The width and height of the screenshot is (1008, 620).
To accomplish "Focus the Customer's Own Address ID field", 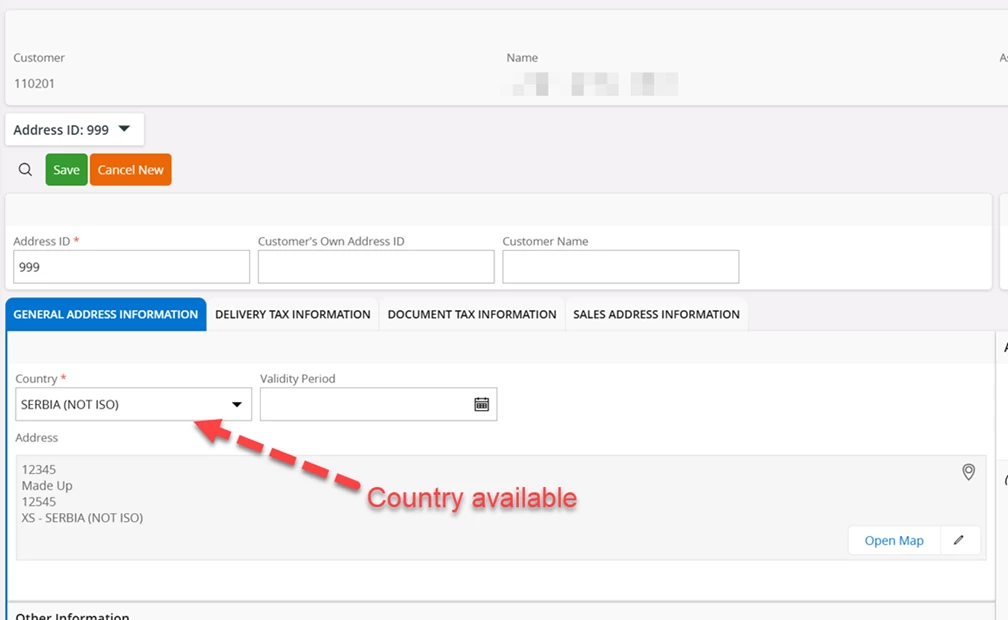I will 376,267.
